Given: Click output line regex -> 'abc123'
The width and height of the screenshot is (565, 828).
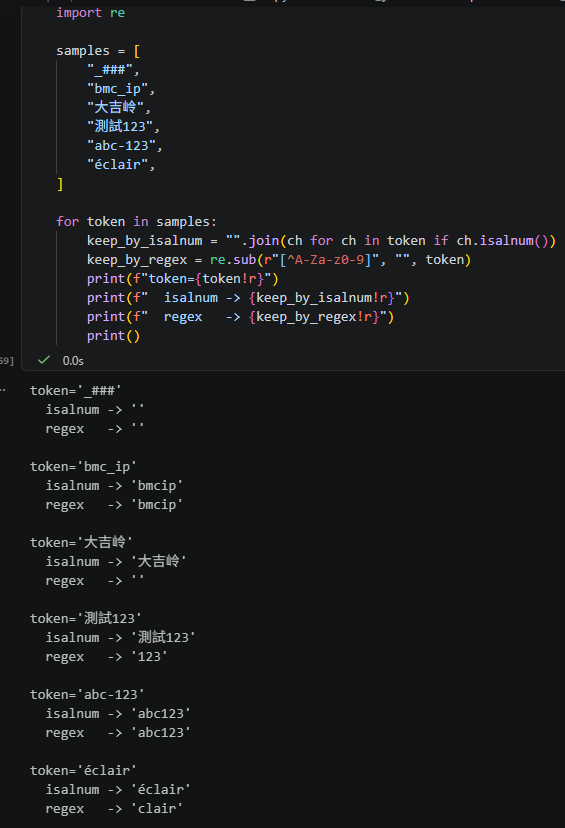Looking at the screenshot, I should point(118,733).
